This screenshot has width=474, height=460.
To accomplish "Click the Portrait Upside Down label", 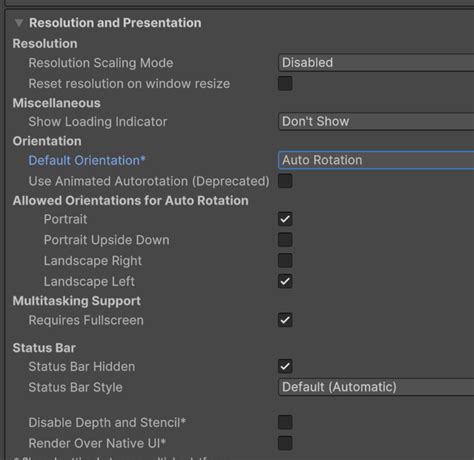I will coord(107,240).
